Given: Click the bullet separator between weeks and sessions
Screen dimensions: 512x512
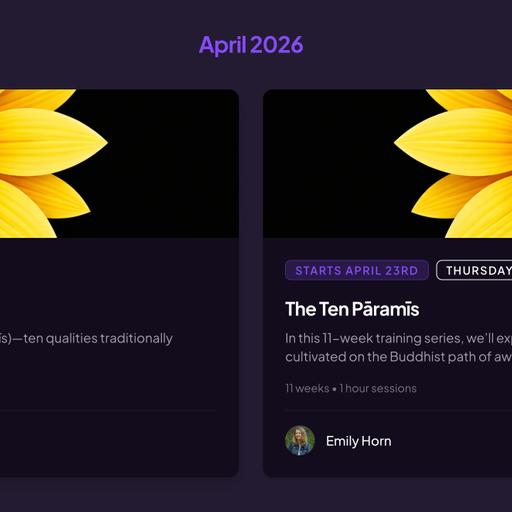Looking at the screenshot, I should pos(334,389).
